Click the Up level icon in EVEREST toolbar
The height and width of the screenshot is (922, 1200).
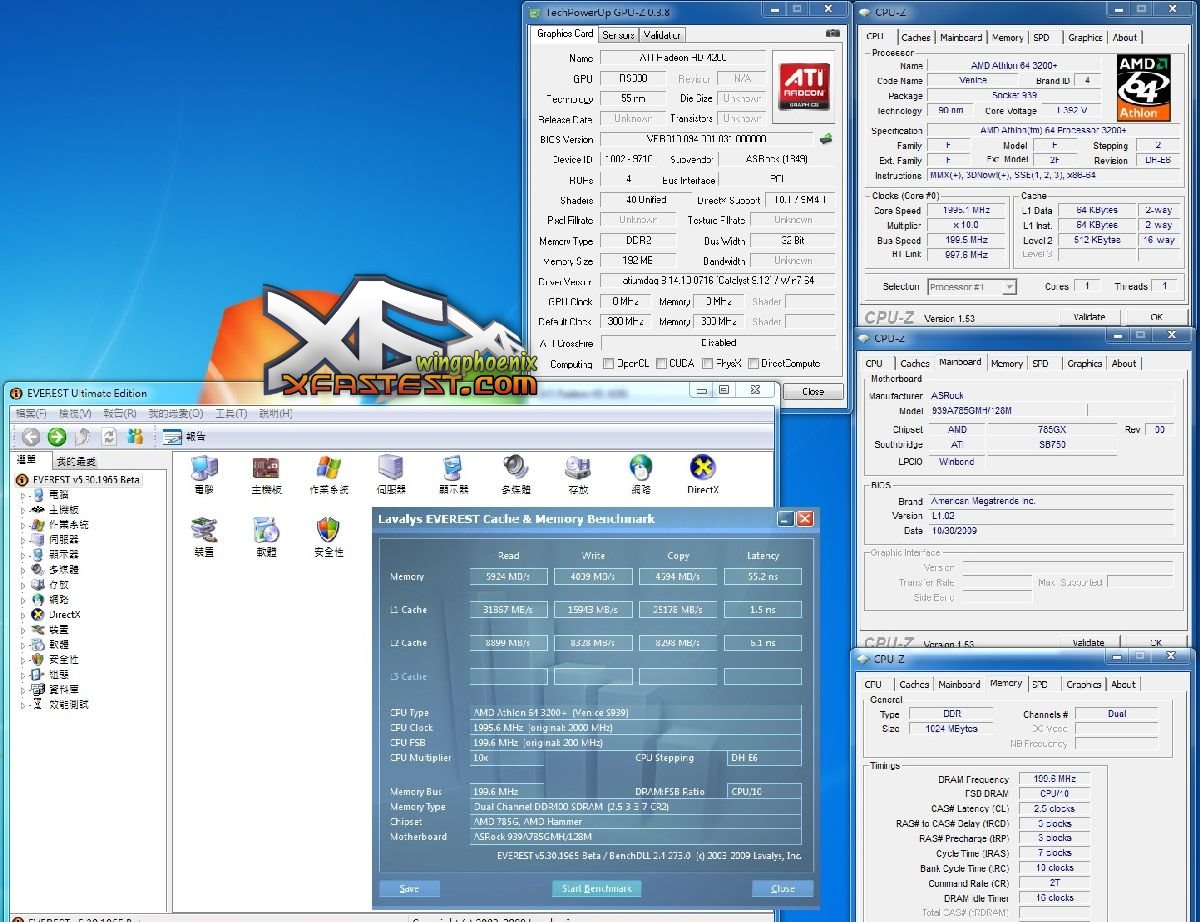(83, 437)
